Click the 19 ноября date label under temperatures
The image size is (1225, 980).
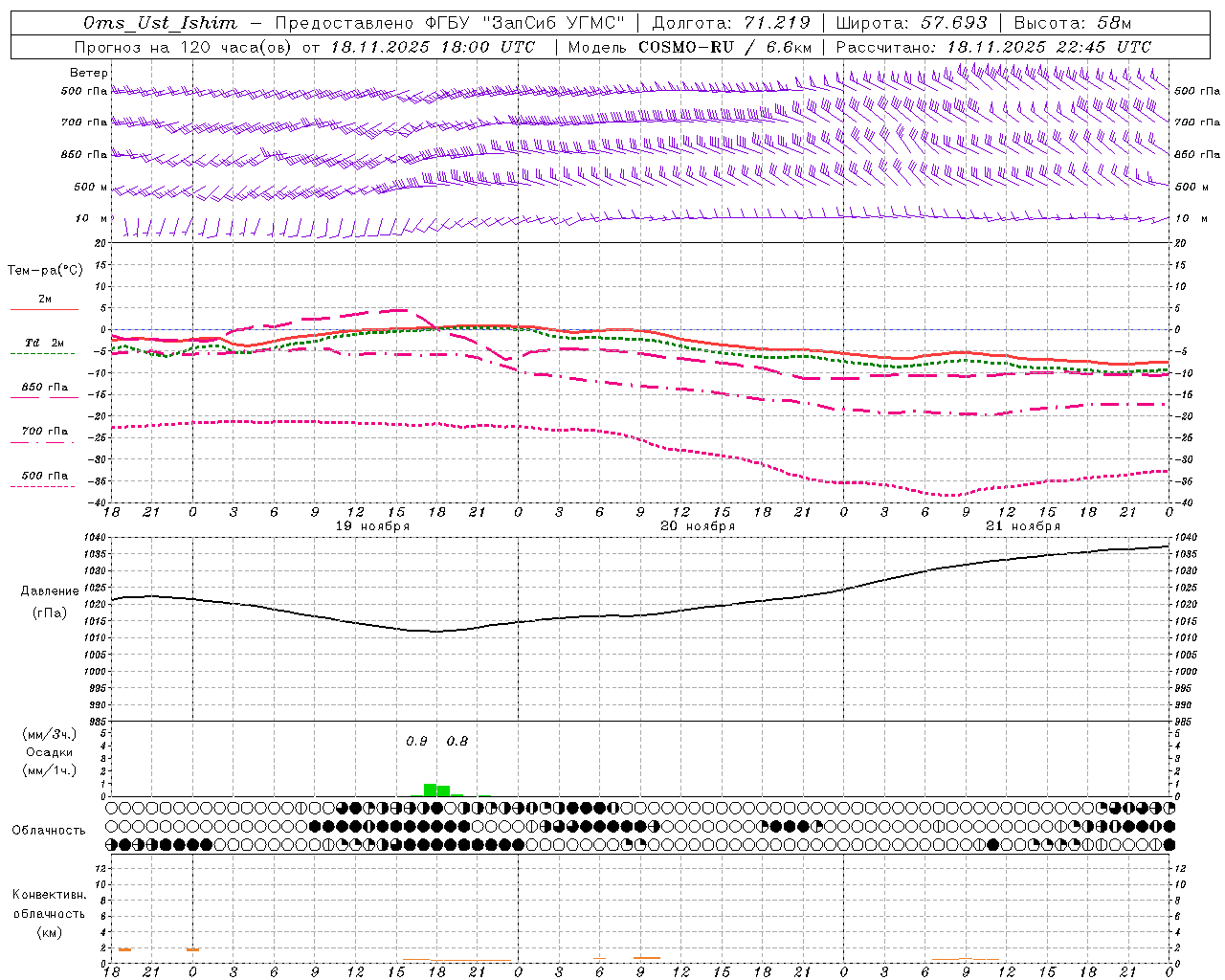click(x=372, y=526)
